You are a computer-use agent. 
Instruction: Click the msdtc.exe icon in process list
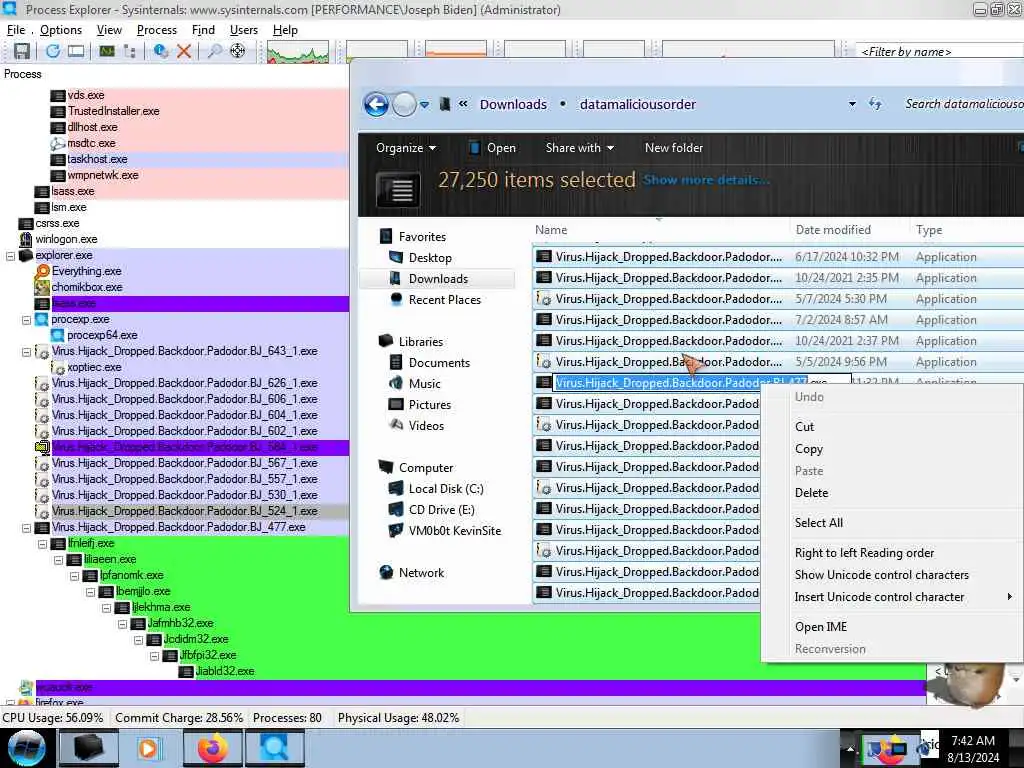pos(57,143)
